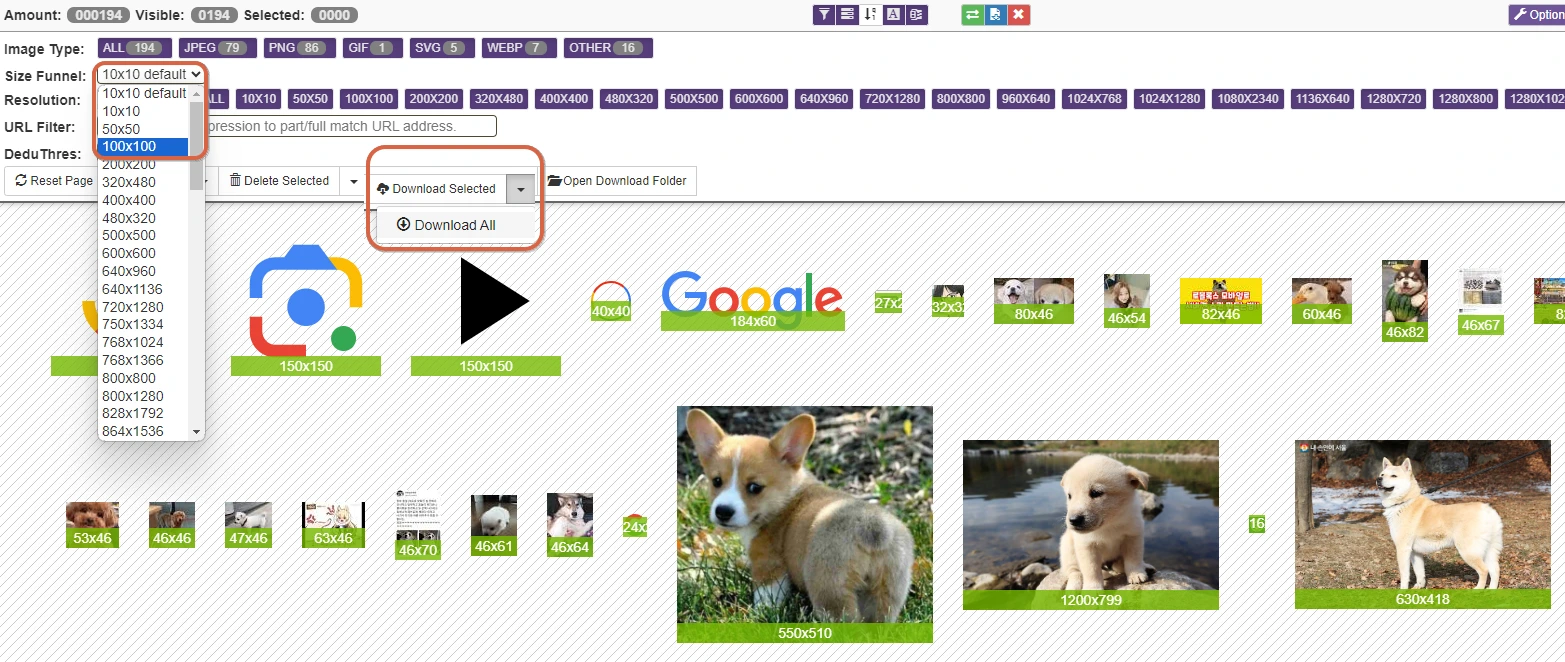The width and height of the screenshot is (1565, 662).
Task: Select 100X100 resolution tag
Action: click(370, 99)
